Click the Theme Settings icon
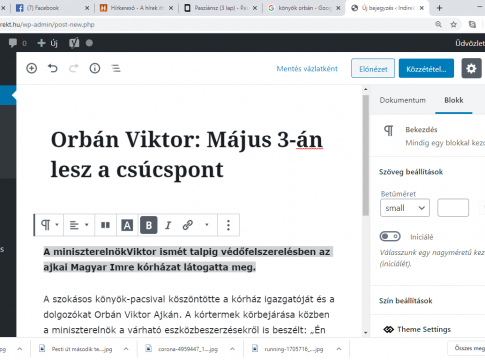Viewport: 485px width, 360px height. point(388,330)
